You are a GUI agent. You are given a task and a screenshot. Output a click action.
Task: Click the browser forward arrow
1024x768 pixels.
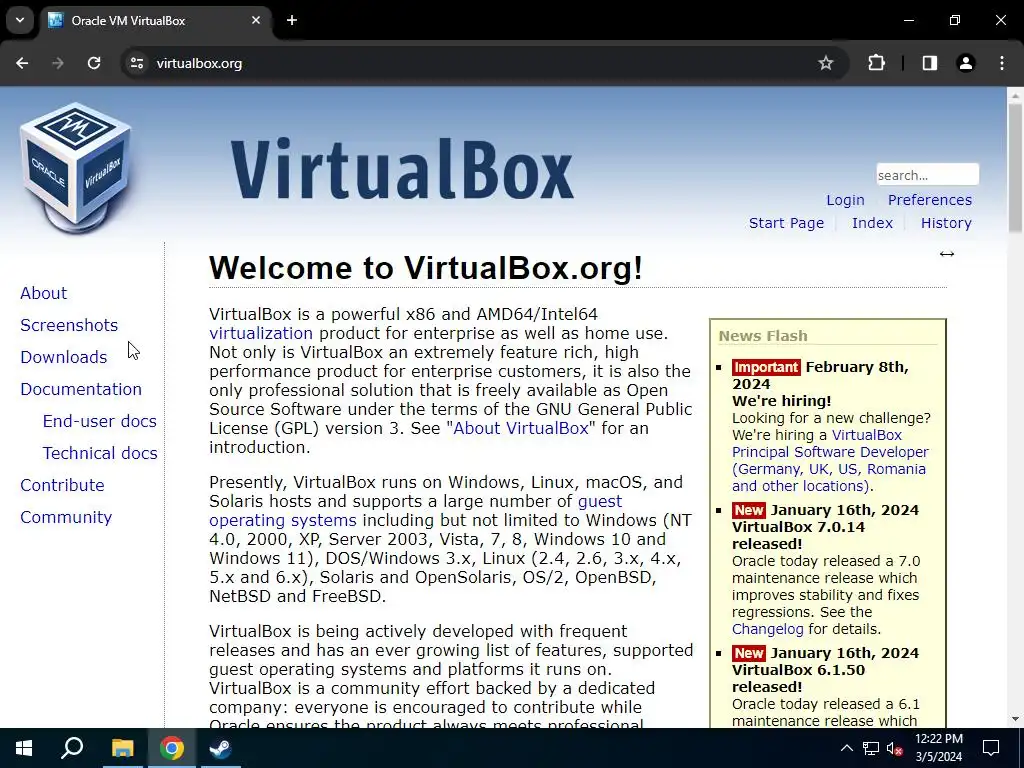point(58,63)
